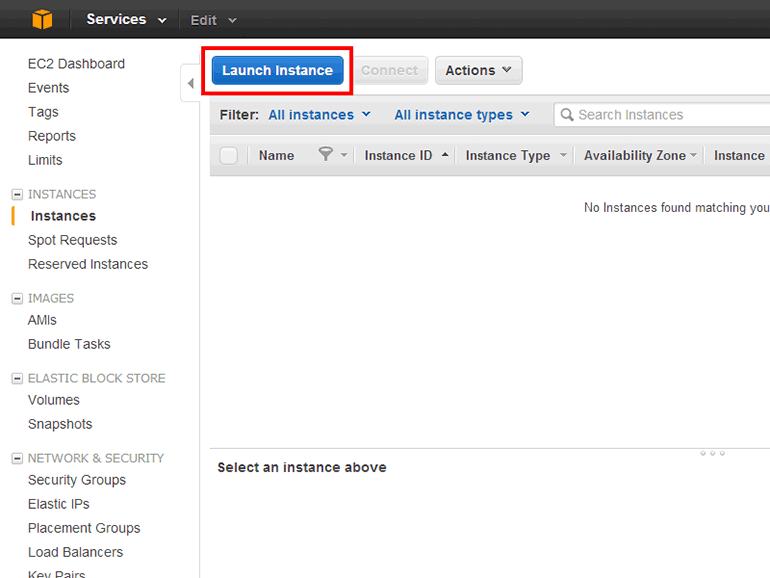Collapse the IMAGES section
Screen dimensions: 770x578
(17, 298)
